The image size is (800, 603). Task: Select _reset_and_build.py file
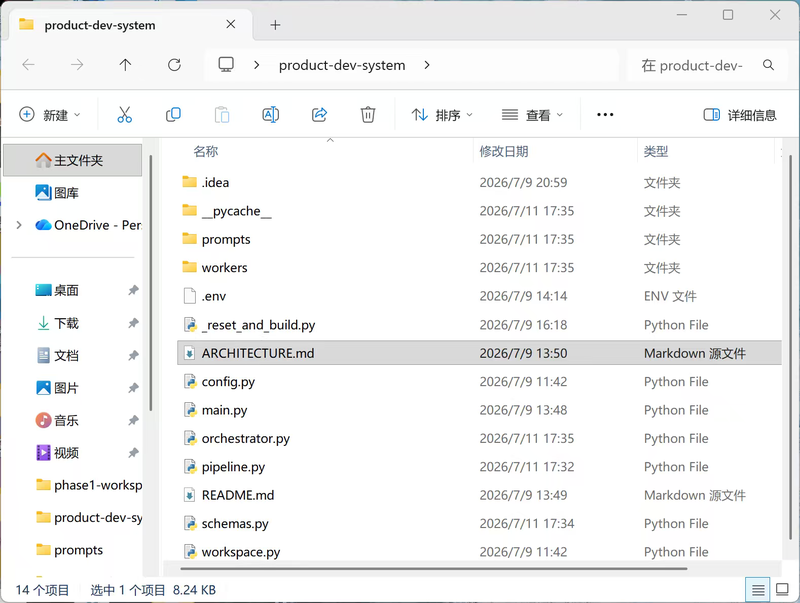249,325
